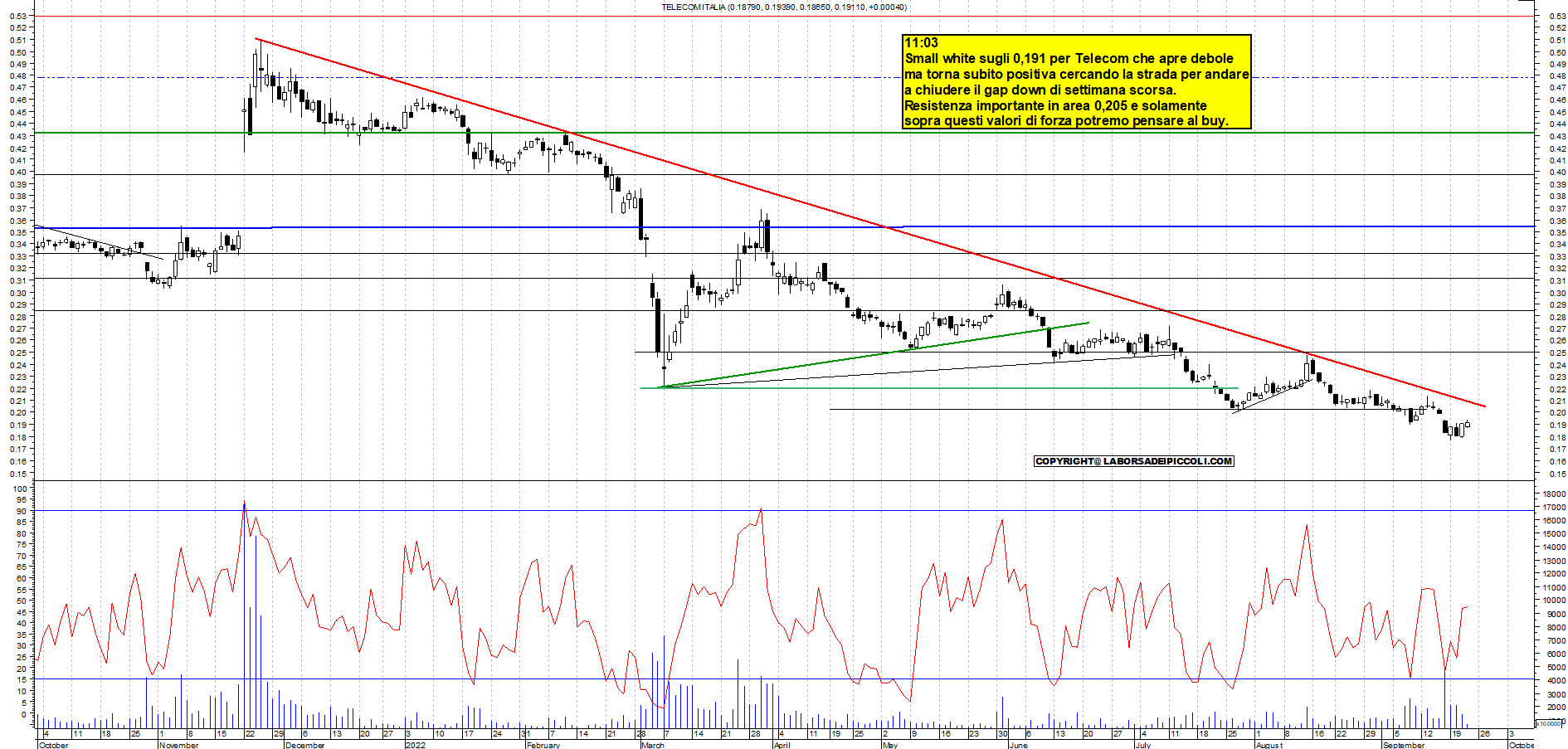Click 80 on the oscillator scale
The image size is (1568, 749).
tap(22, 533)
